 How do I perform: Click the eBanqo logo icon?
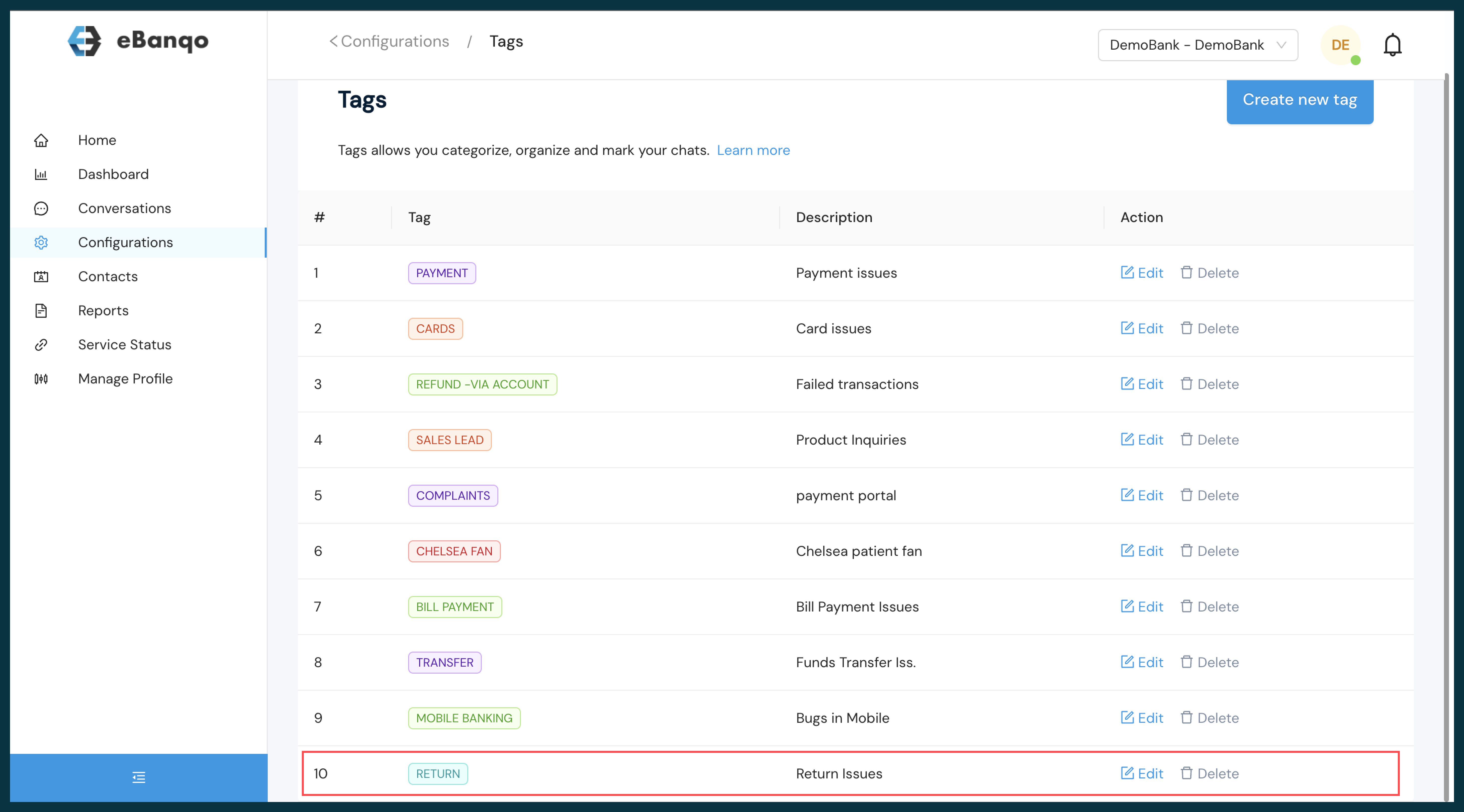tap(84, 41)
